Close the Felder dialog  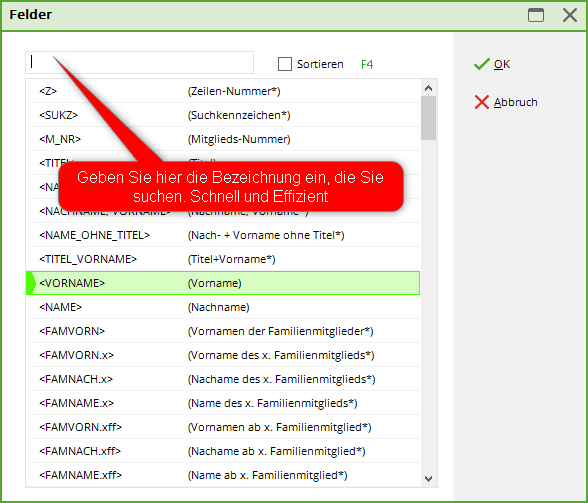click(570, 15)
